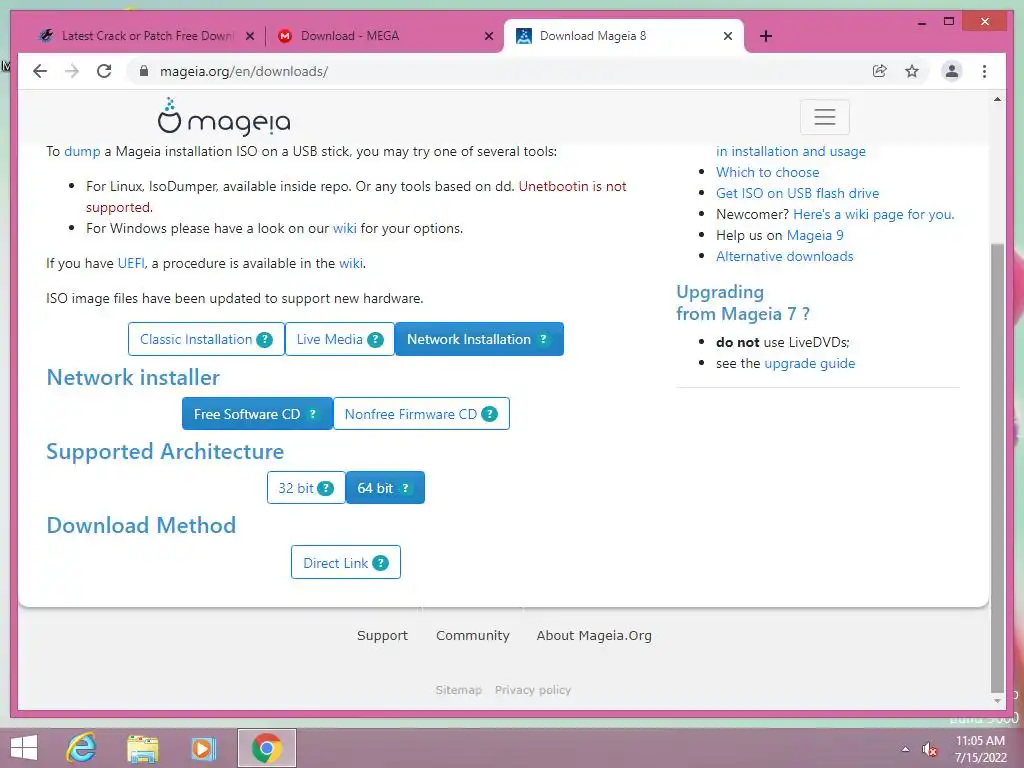Open the Chrome profile avatar
The image size is (1024, 768).
952,71
